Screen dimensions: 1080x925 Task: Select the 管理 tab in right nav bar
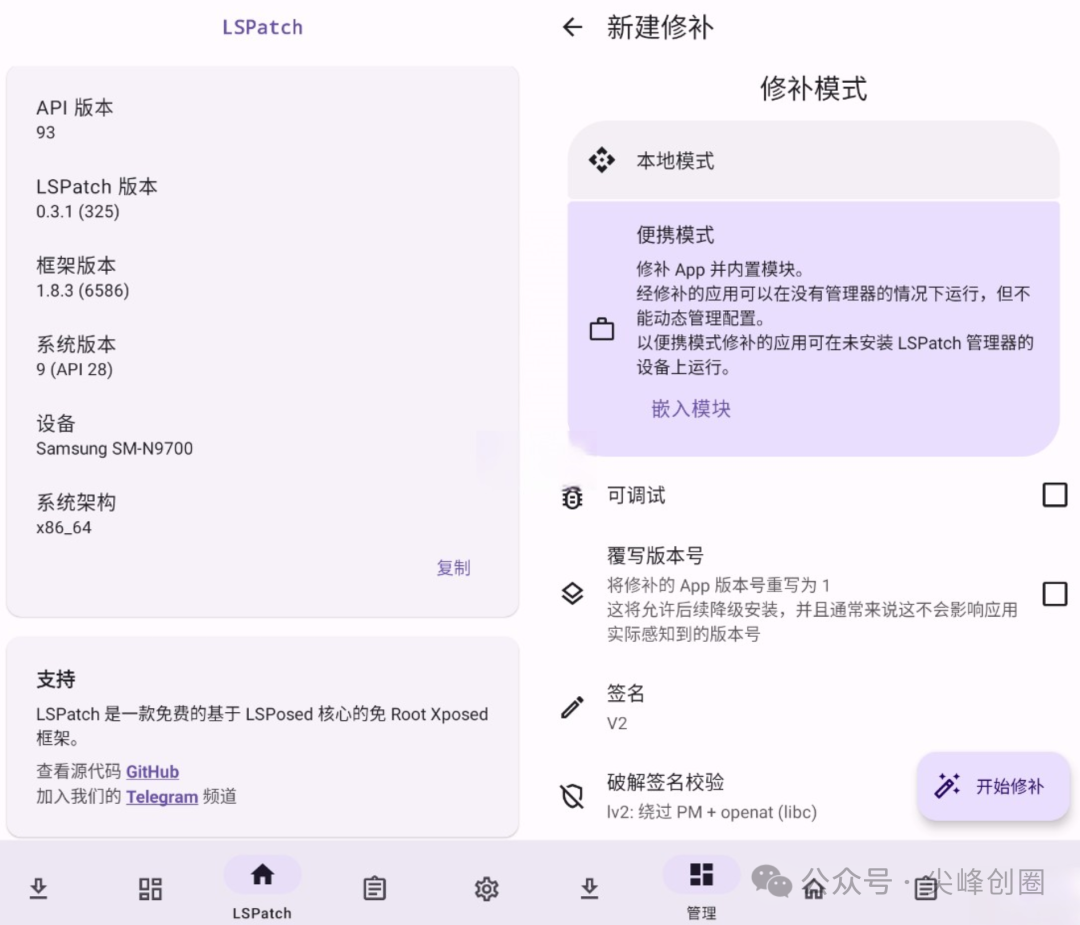701,888
